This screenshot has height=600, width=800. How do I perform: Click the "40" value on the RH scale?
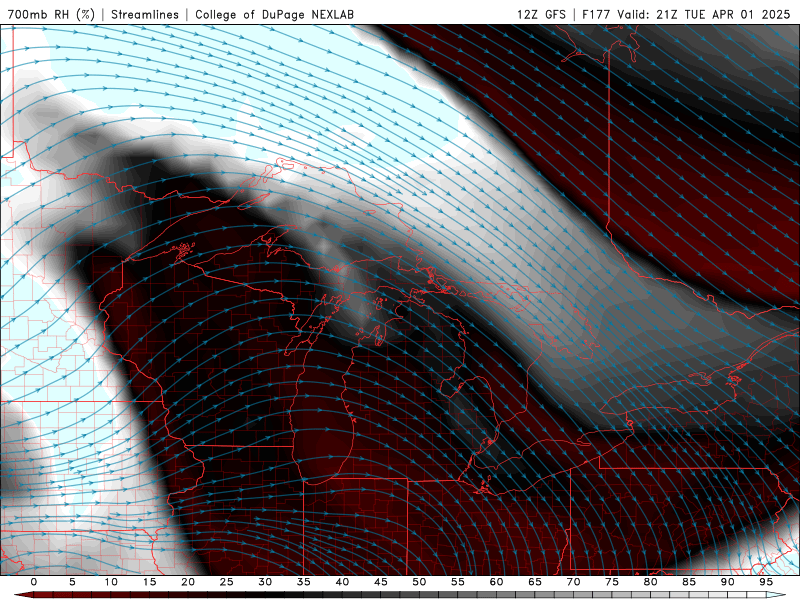[342, 582]
